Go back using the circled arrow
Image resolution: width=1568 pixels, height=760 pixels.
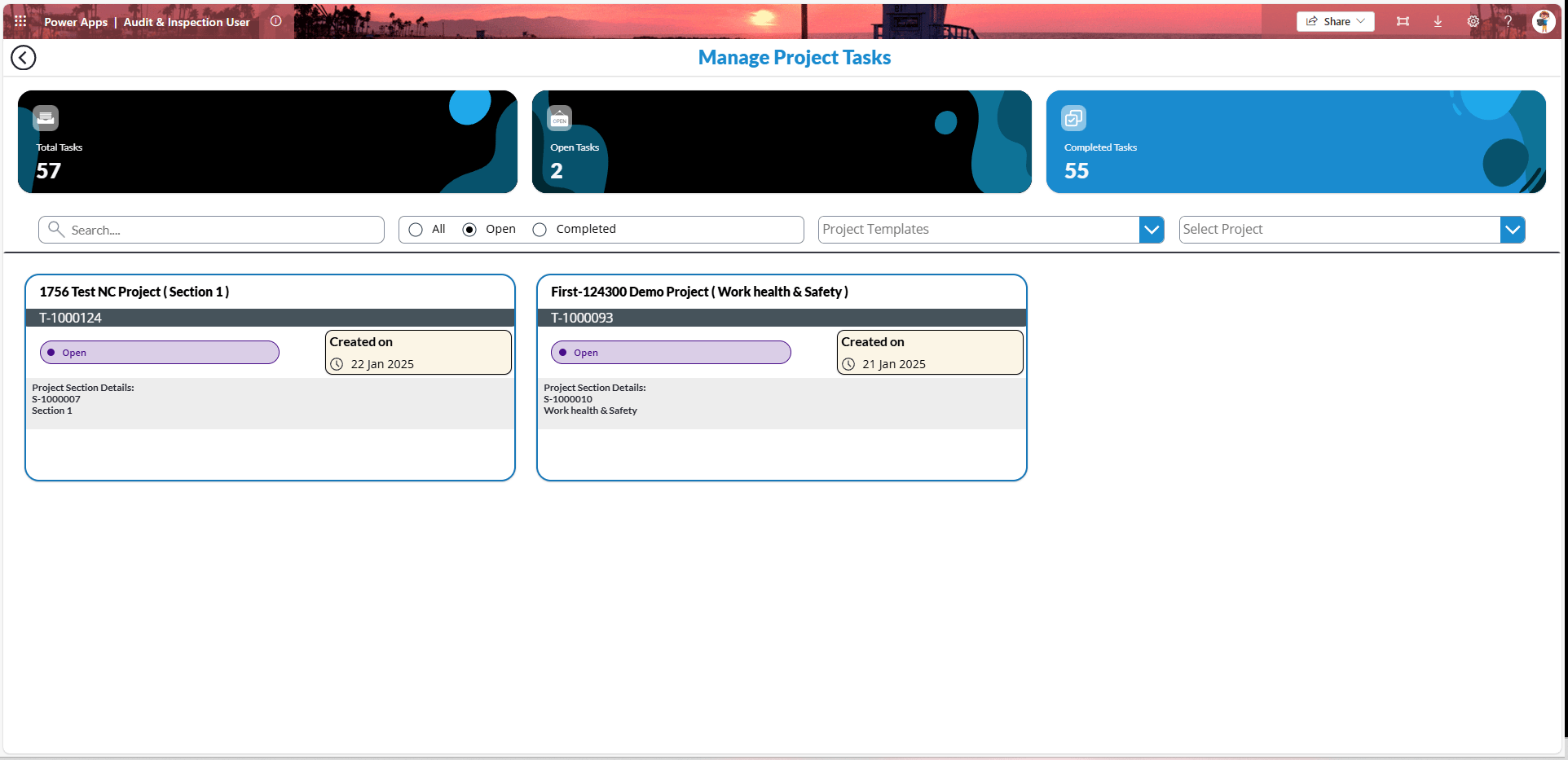[24, 57]
